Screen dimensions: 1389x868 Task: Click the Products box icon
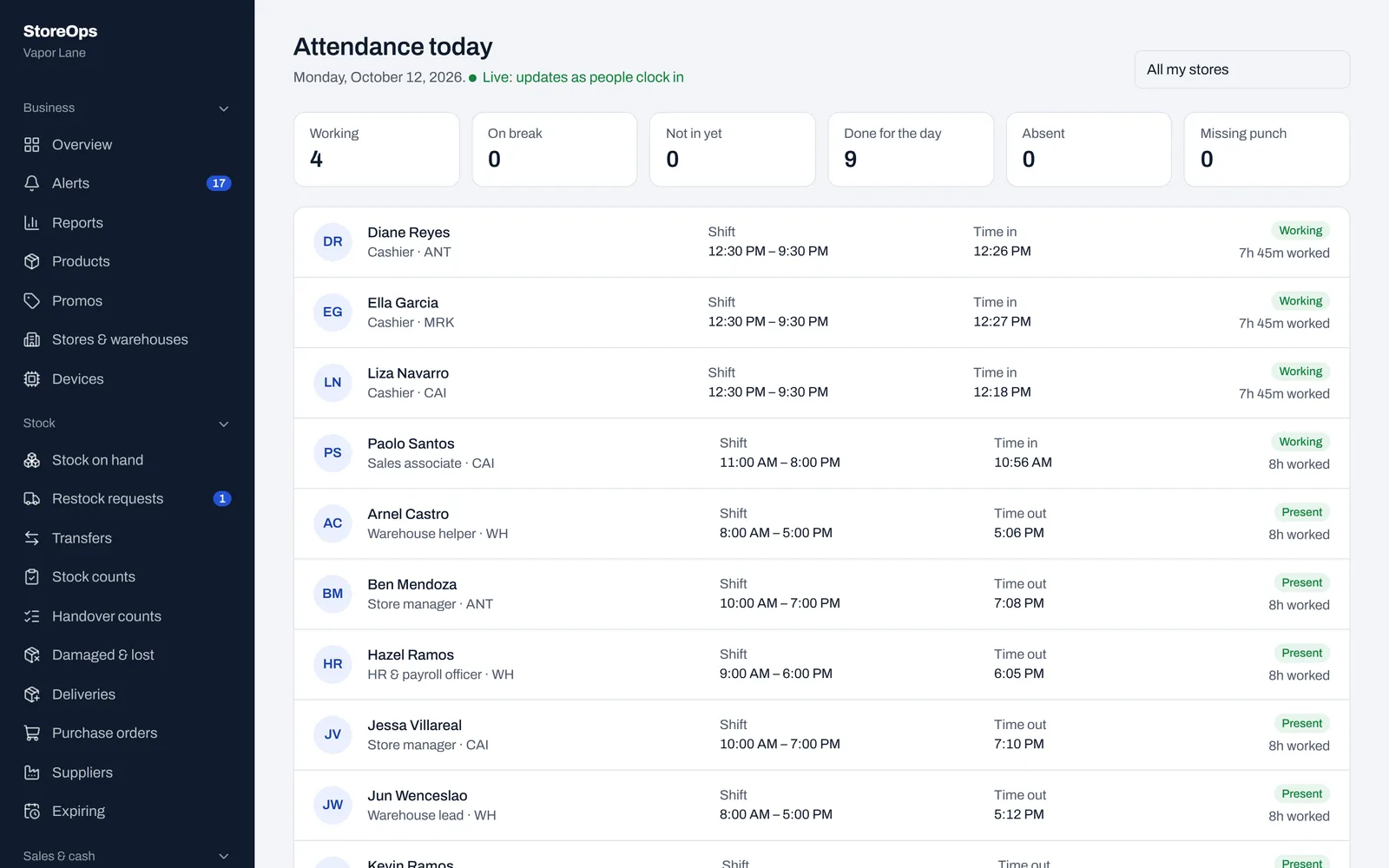(x=32, y=261)
